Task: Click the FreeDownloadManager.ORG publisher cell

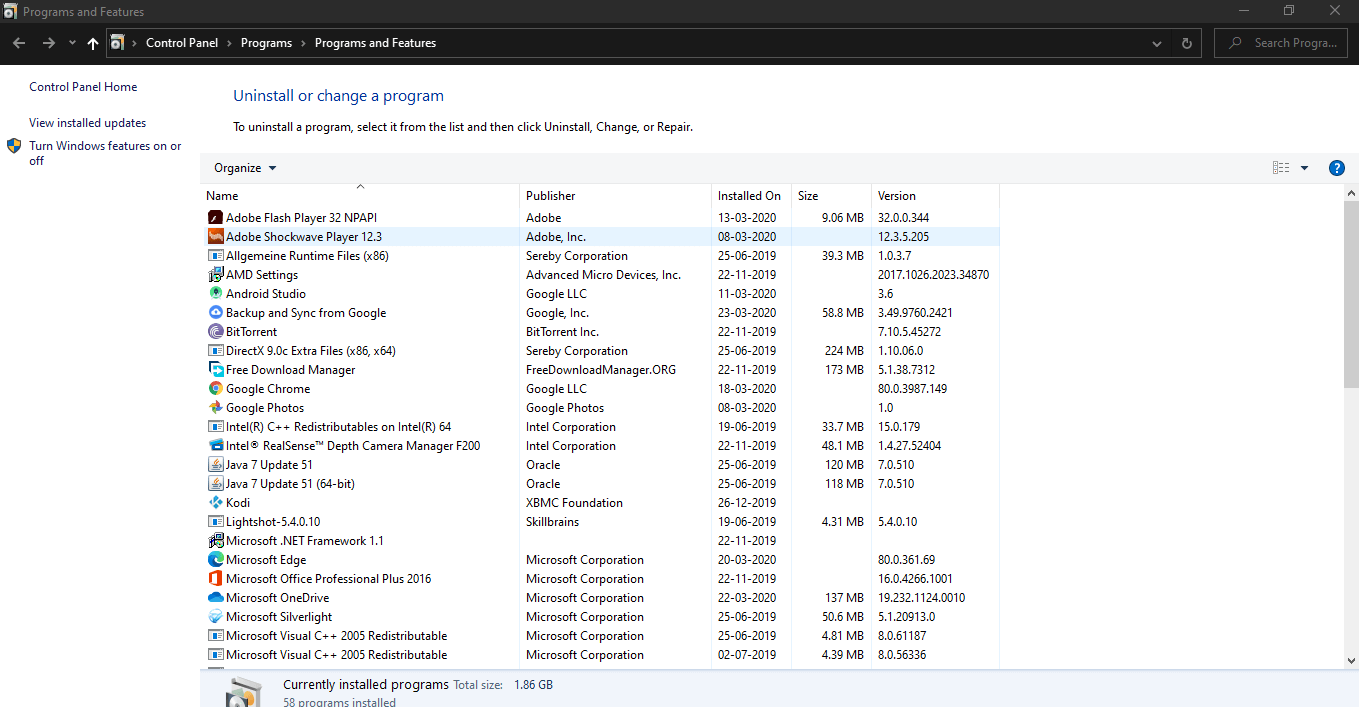Action: pyautogui.click(x=601, y=370)
